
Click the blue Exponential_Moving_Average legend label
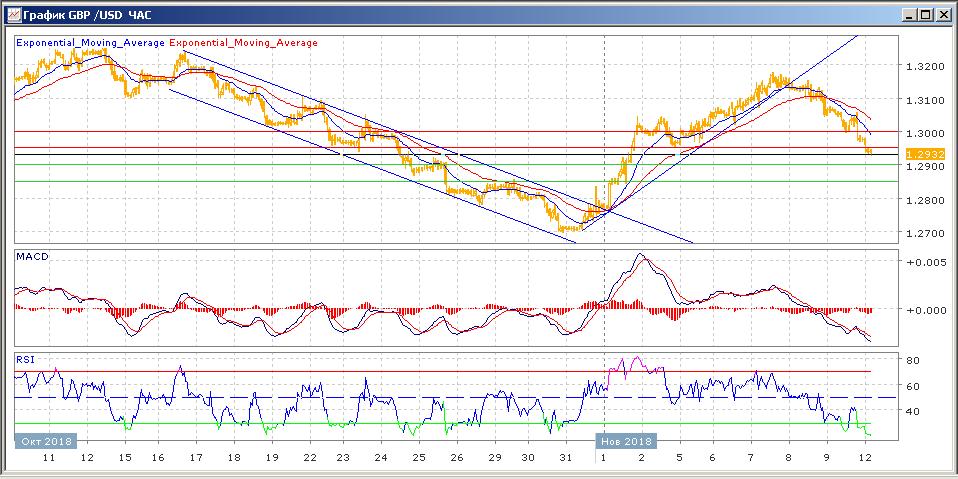(x=91, y=43)
